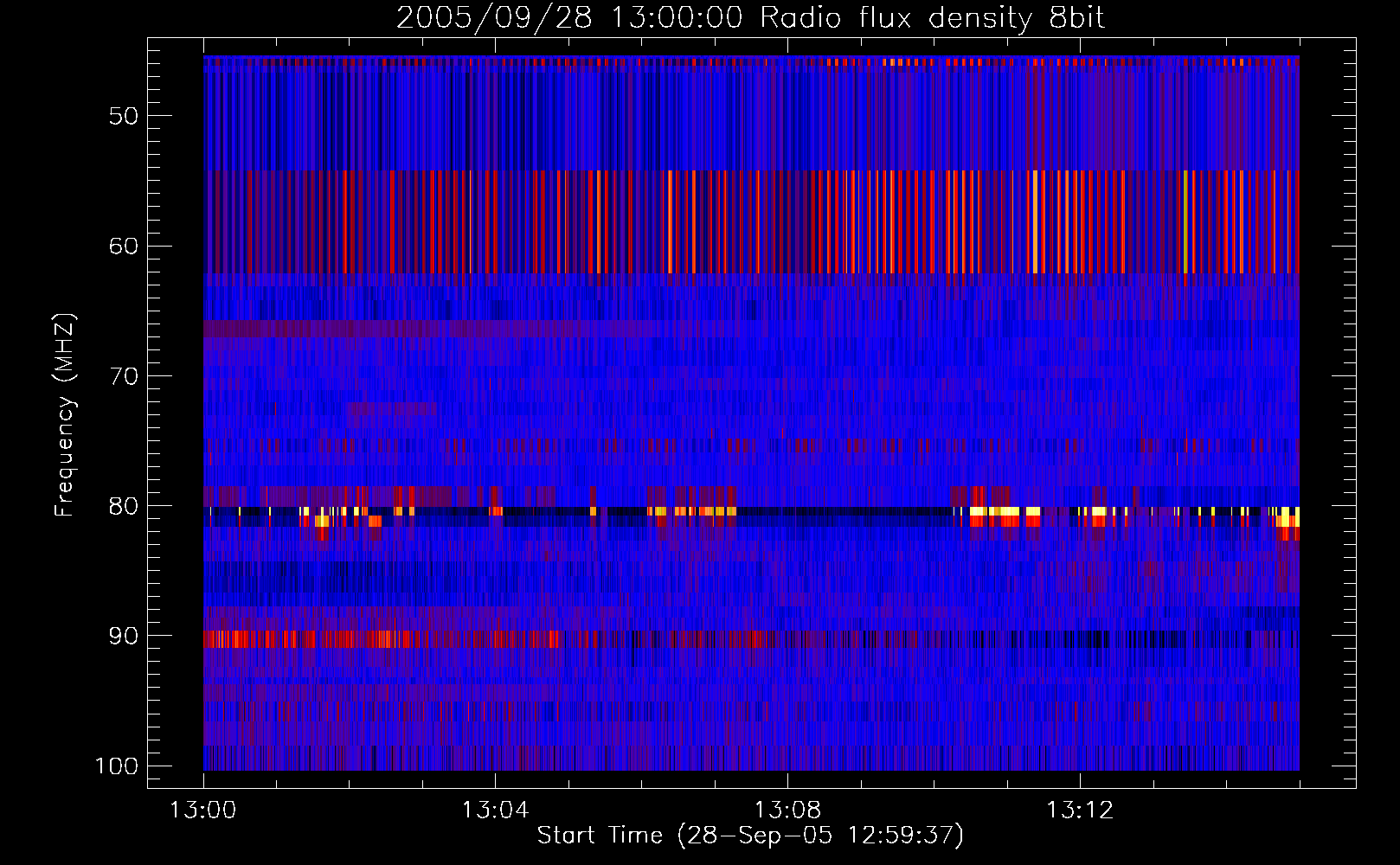This screenshot has width=1400, height=865.
Task: Click the 60 frequency tick label
Action: [124, 247]
